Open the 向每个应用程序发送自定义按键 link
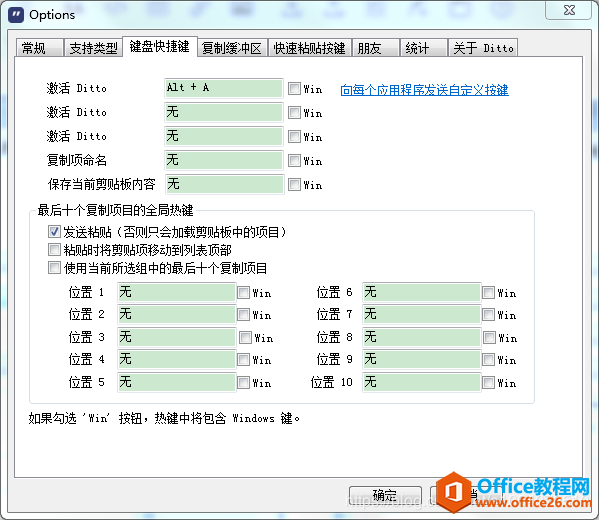Screen dimensions: 599x520 [424, 90]
